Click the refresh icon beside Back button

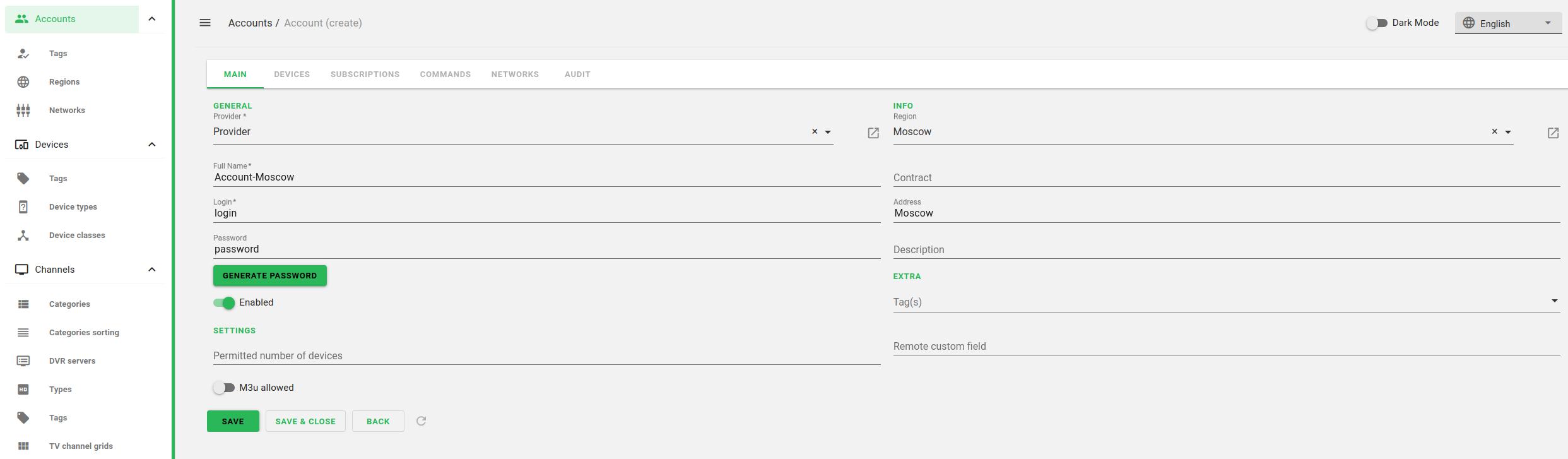coord(421,421)
